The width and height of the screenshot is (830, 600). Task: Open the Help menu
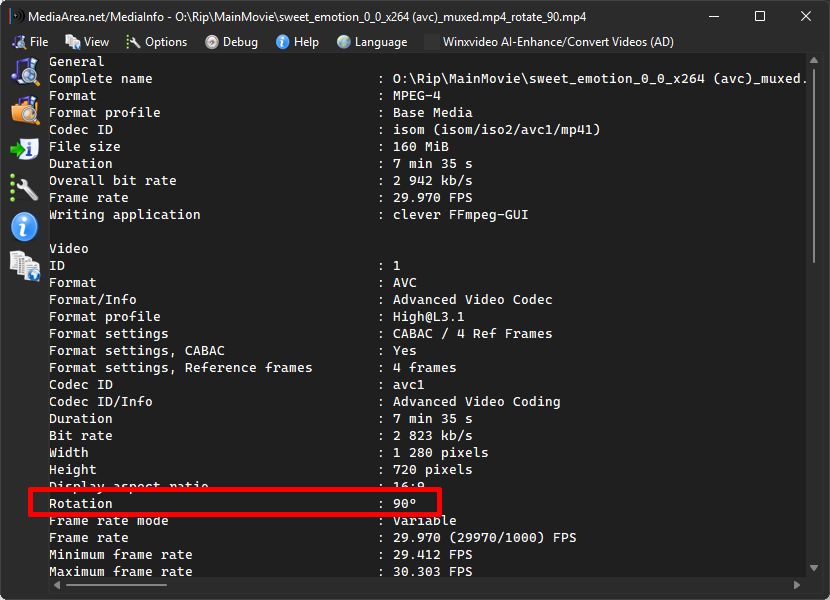click(x=297, y=42)
